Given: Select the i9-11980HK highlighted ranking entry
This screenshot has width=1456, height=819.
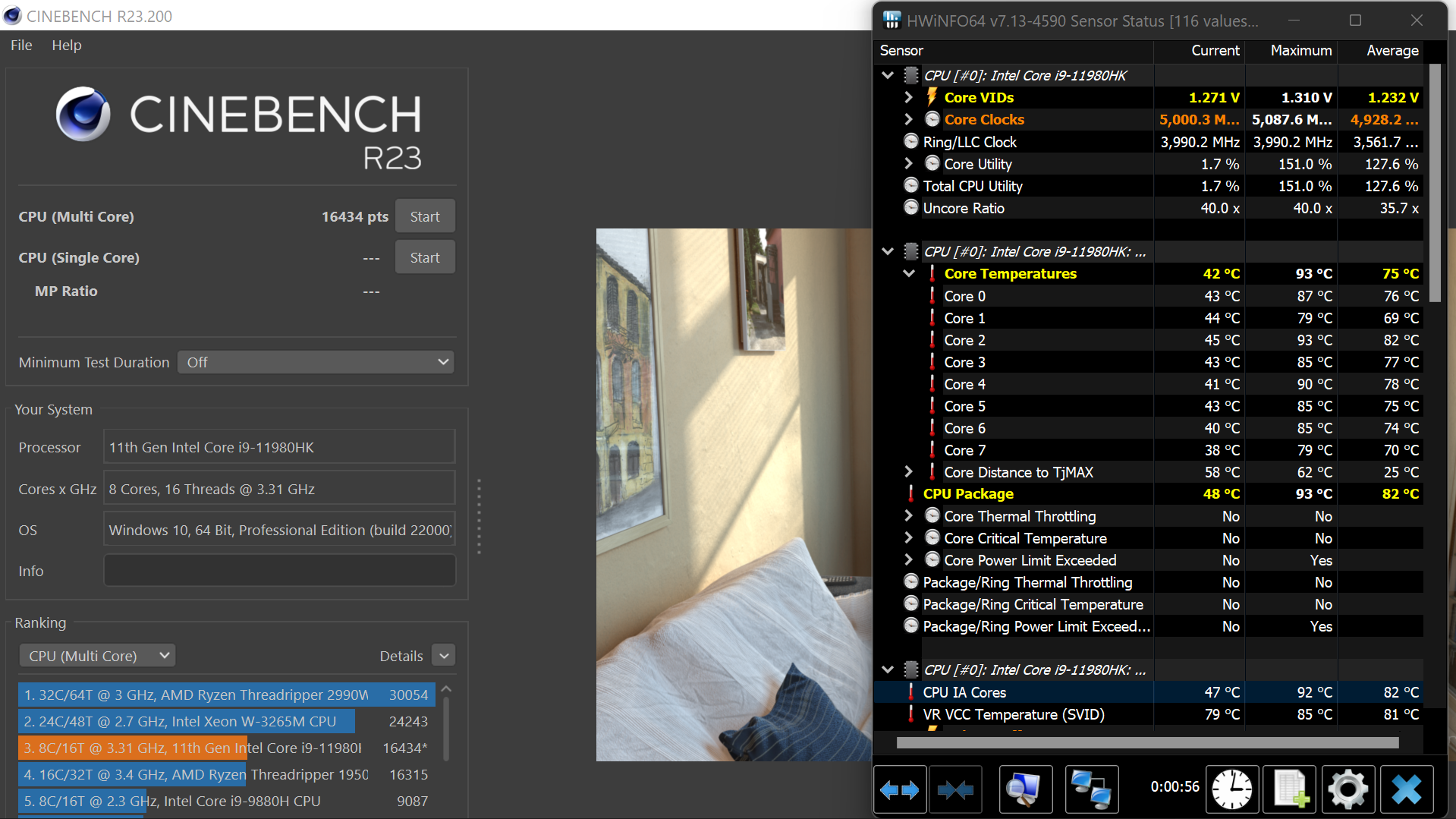Looking at the screenshot, I should [227, 748].
